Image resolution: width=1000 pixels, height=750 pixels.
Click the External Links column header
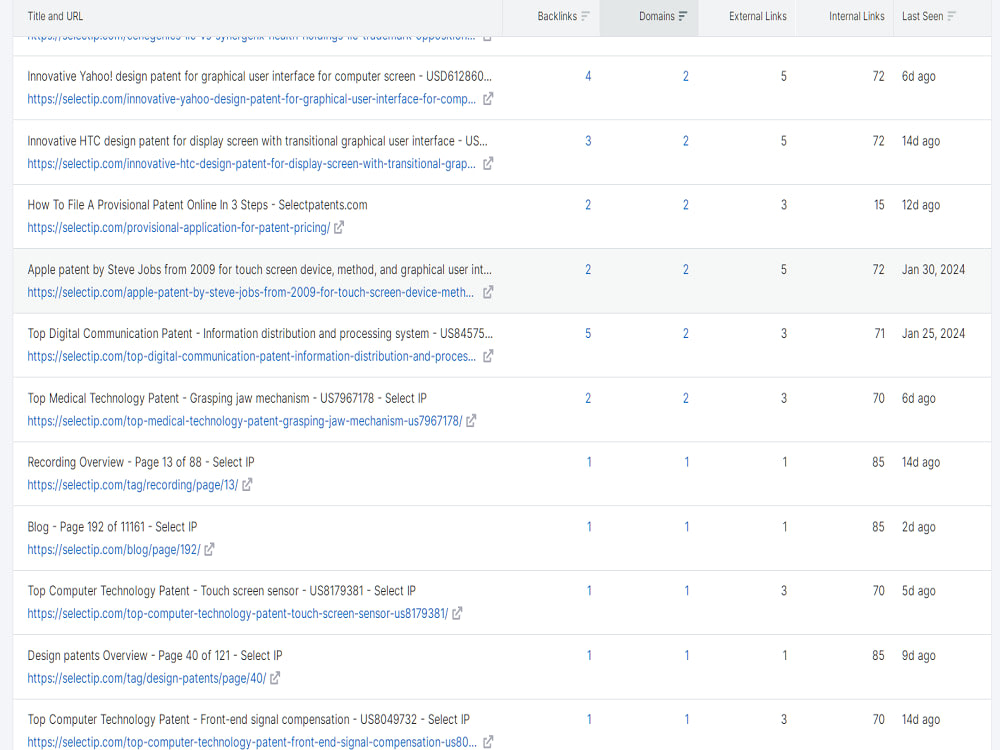point(758,17)
